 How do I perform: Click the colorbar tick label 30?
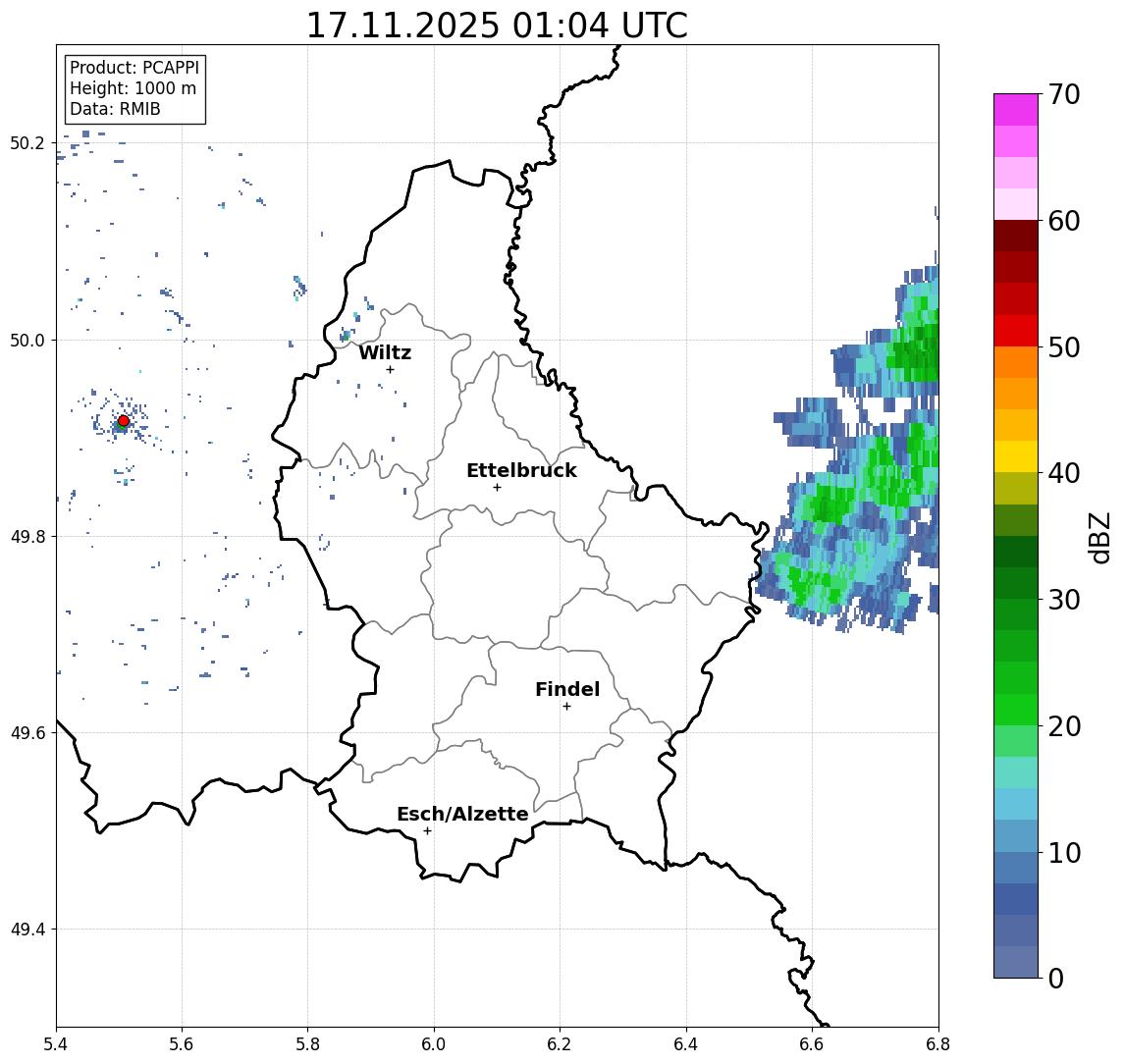click(1064, 600)
